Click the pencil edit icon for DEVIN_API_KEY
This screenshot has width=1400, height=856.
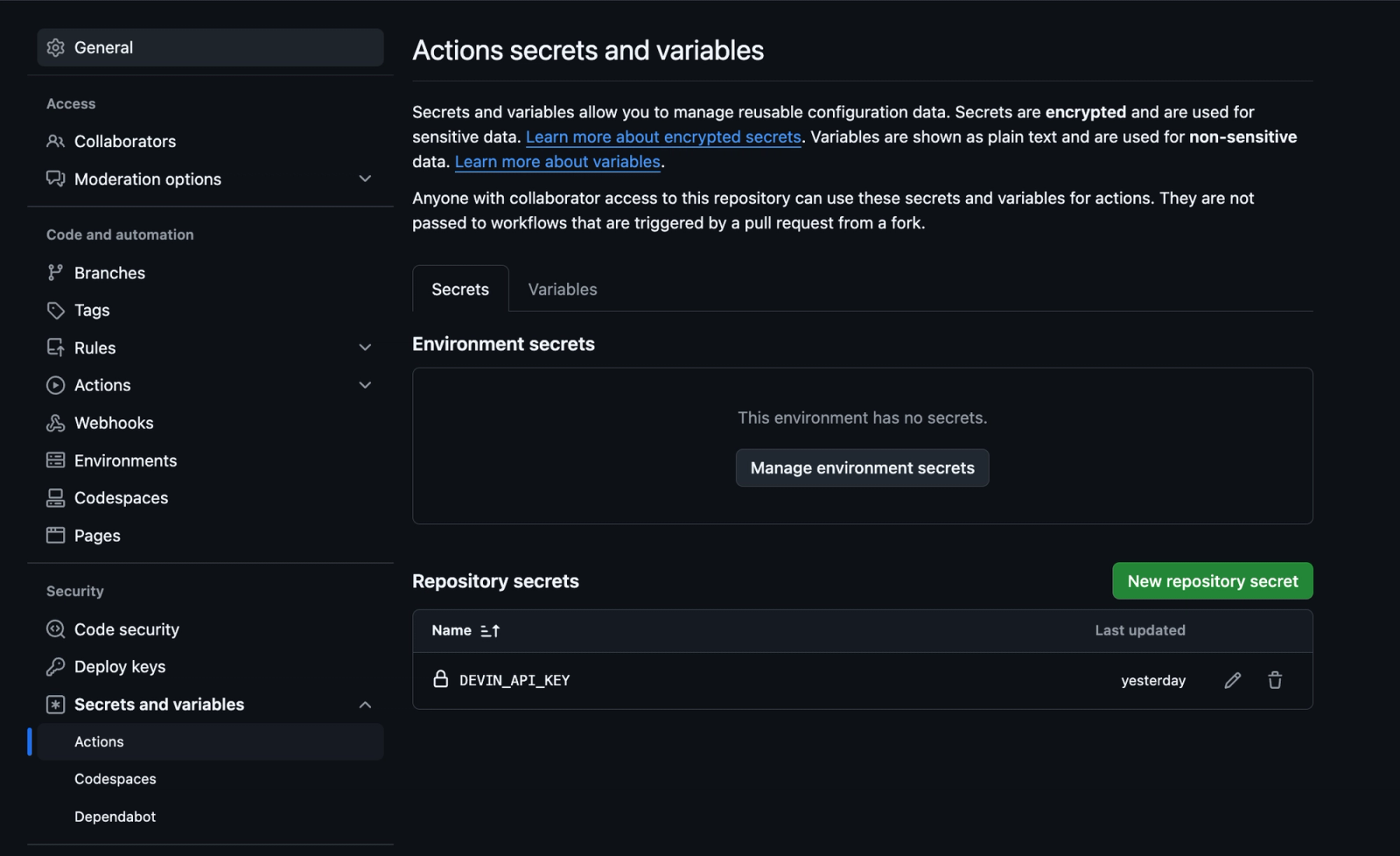(1232, 680)
